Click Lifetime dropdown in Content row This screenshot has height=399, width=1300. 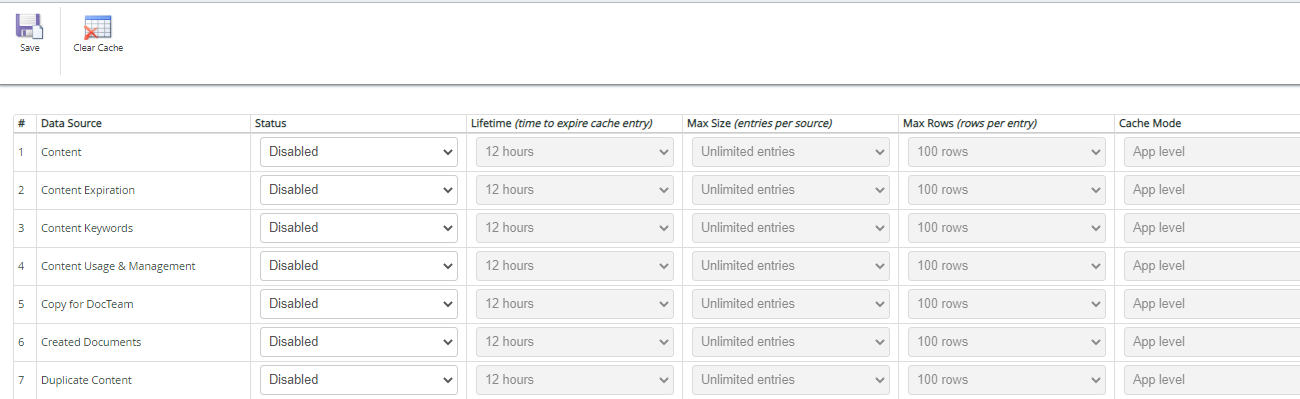point(575,152)
